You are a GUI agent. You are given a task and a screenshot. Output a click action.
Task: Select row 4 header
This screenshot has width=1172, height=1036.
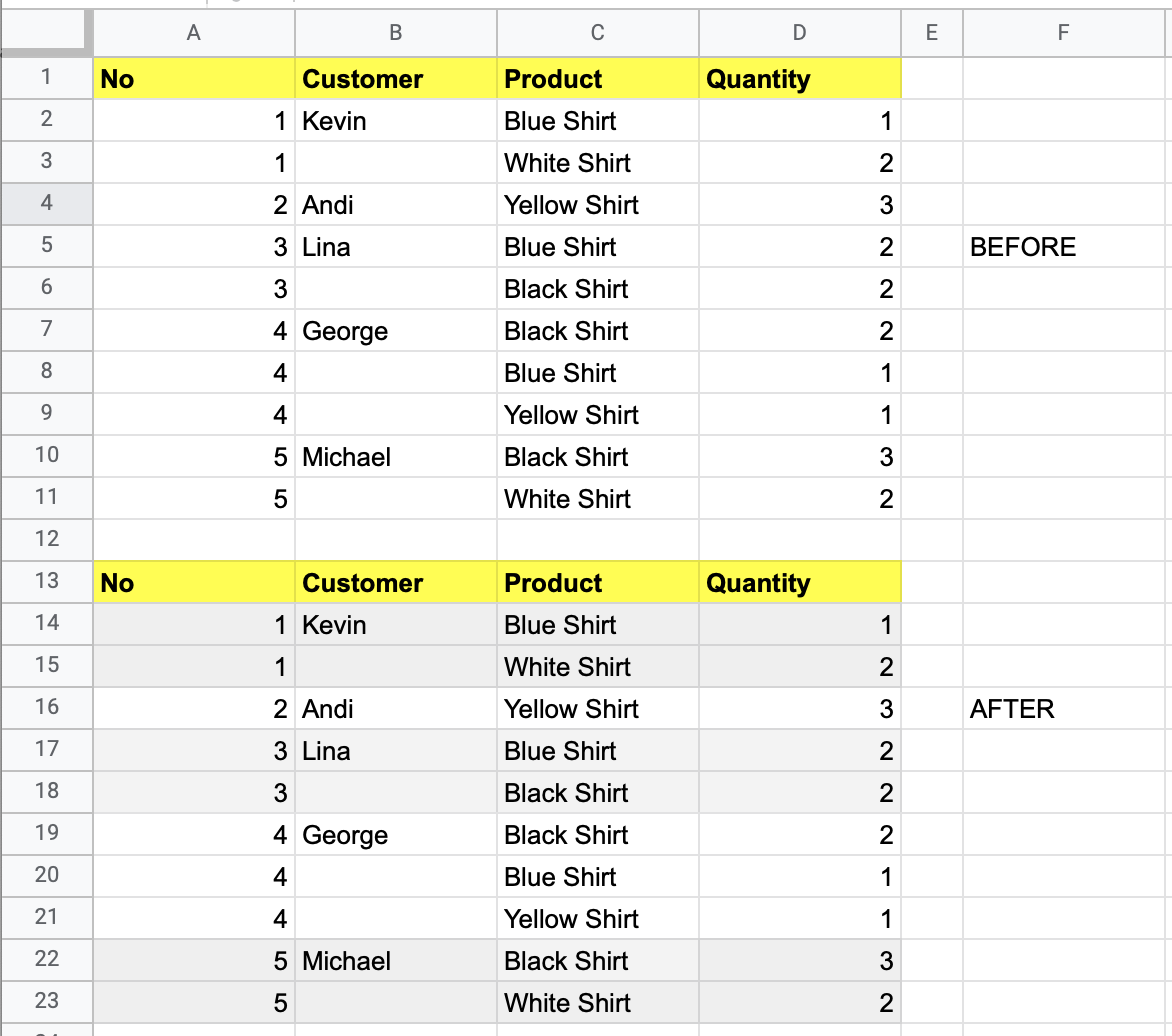point(46,204)
